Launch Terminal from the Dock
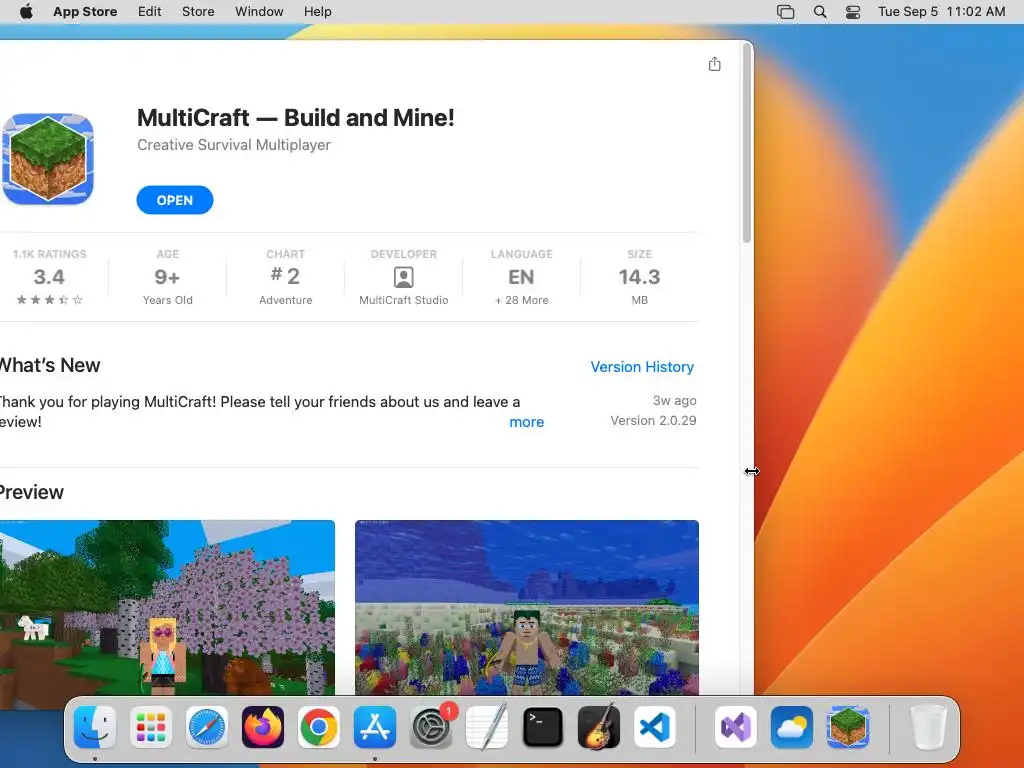 (x=543, y=727)
